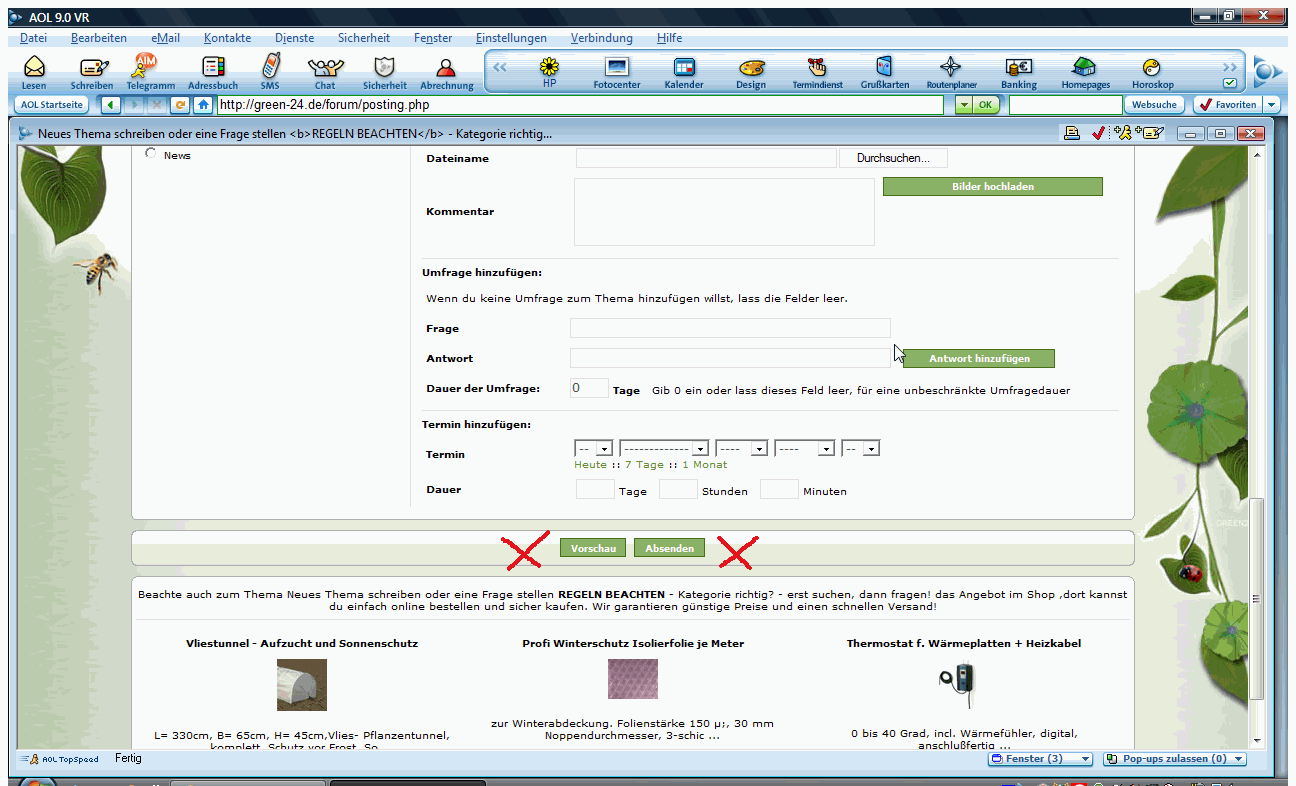The image size is (1296, 786).
Task: Open the Fotocenter toolbar icon
Action: pyautogui.click(x=617, y=68)
